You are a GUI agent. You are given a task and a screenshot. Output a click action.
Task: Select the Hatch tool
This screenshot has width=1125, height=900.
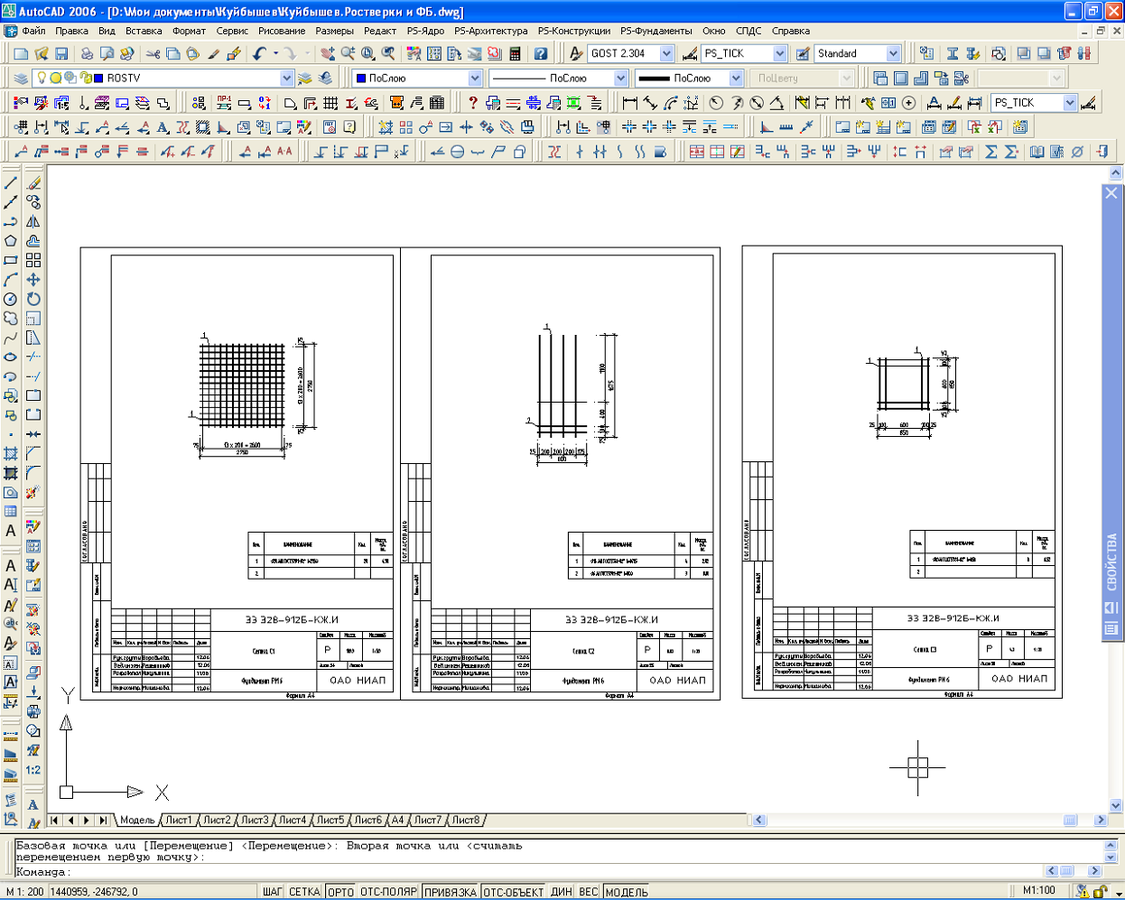point(11,454)
